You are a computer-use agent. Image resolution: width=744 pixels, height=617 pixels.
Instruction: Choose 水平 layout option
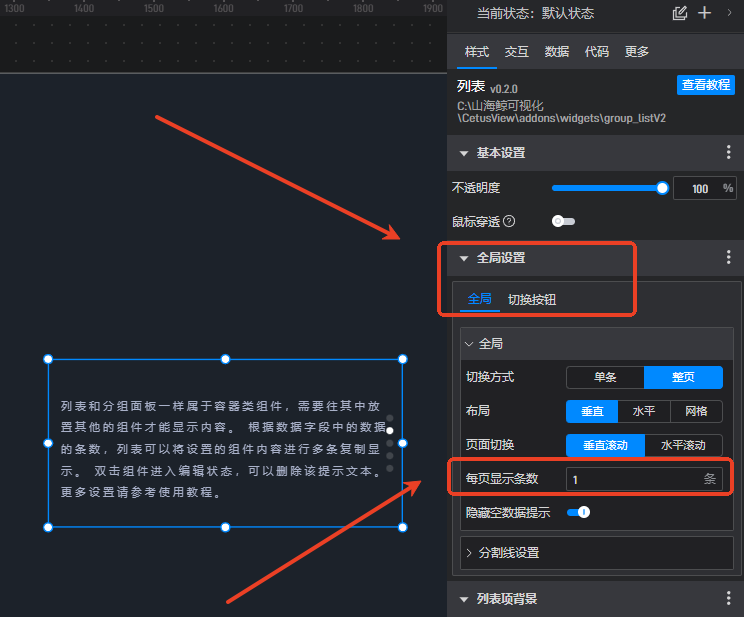click(x=644, y=411)
